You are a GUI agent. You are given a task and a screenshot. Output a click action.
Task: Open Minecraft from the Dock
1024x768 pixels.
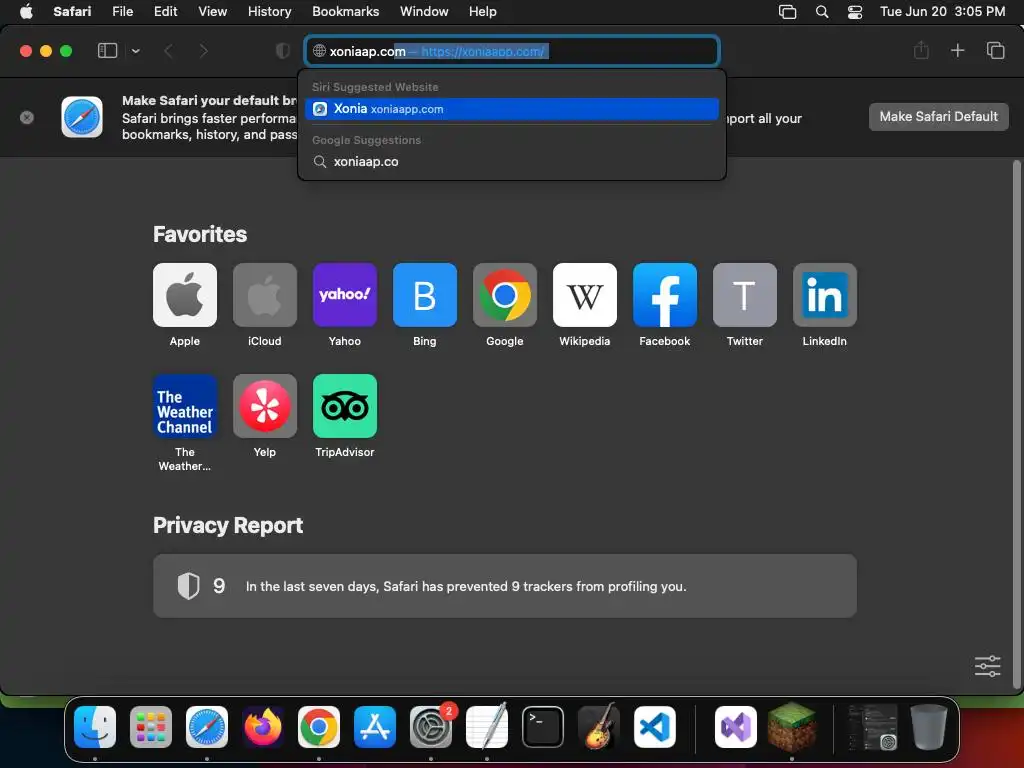[792, 726]
